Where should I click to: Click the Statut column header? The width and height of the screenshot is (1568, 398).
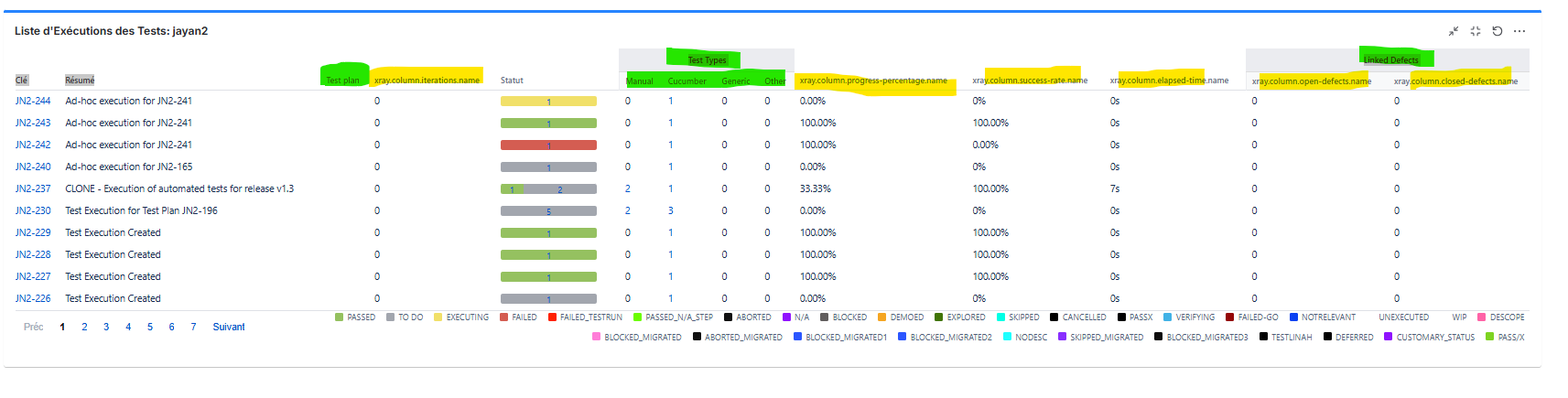(x=512, y=81)
